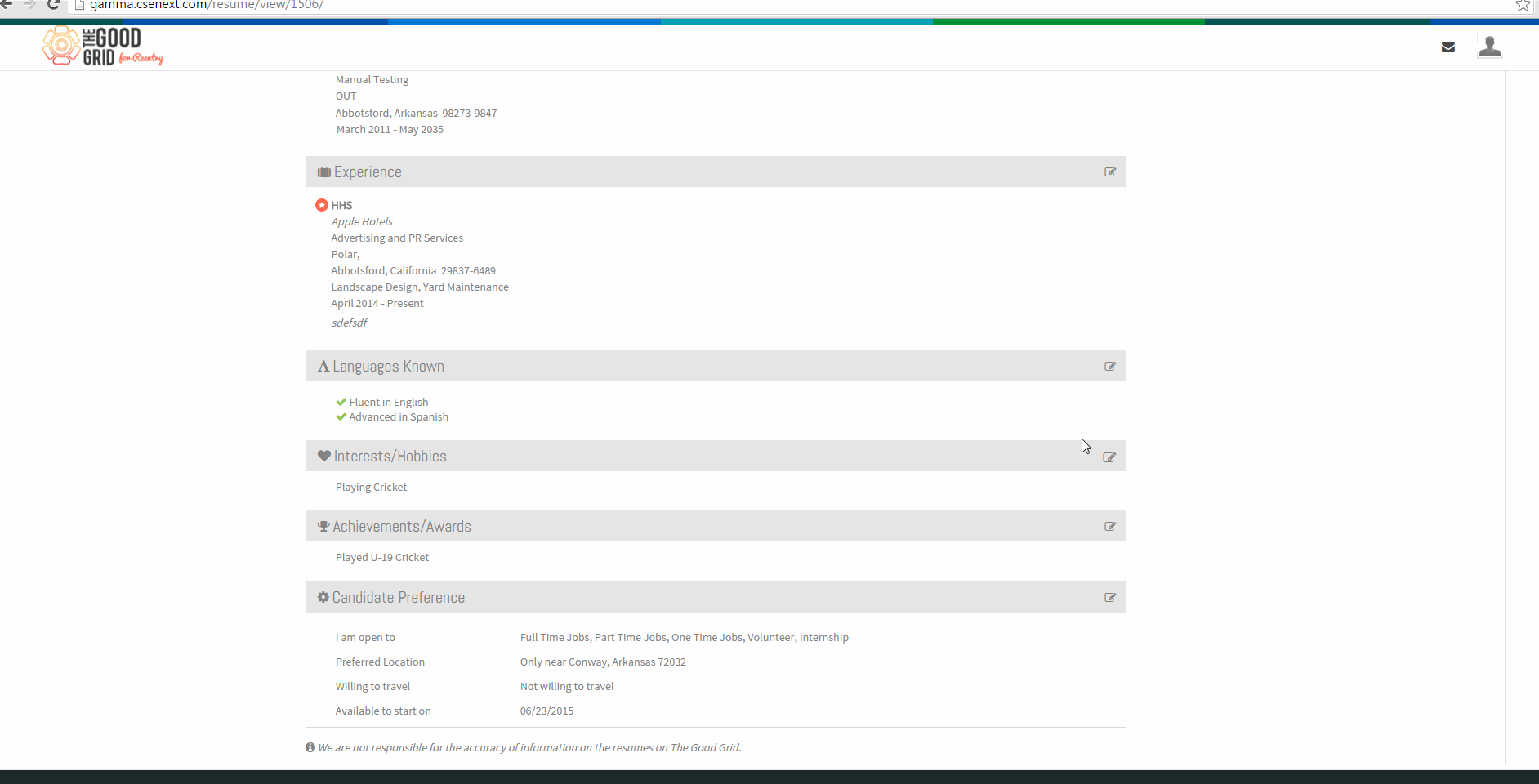Select the 'HHS' job title text
This screenshot has width=1539, height=784.
341,206
